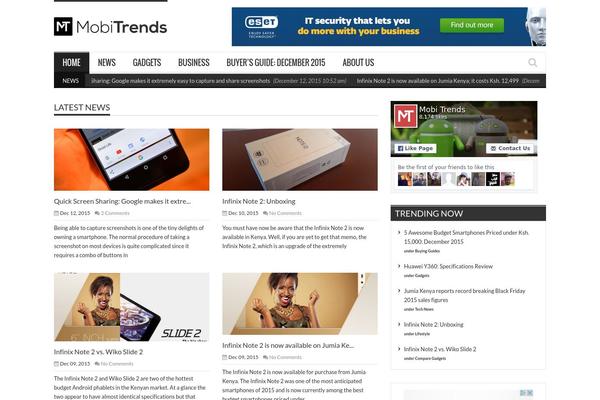Click the Jumia Kenya Black Friday trending link
The image size is (600, 400).
pos(465,296)
